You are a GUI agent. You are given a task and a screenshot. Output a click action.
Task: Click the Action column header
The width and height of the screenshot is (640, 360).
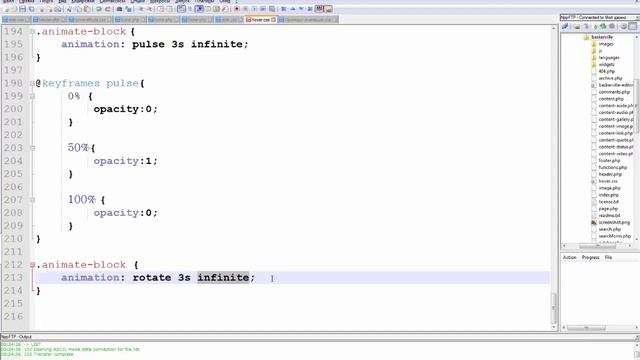coord(570,258)
